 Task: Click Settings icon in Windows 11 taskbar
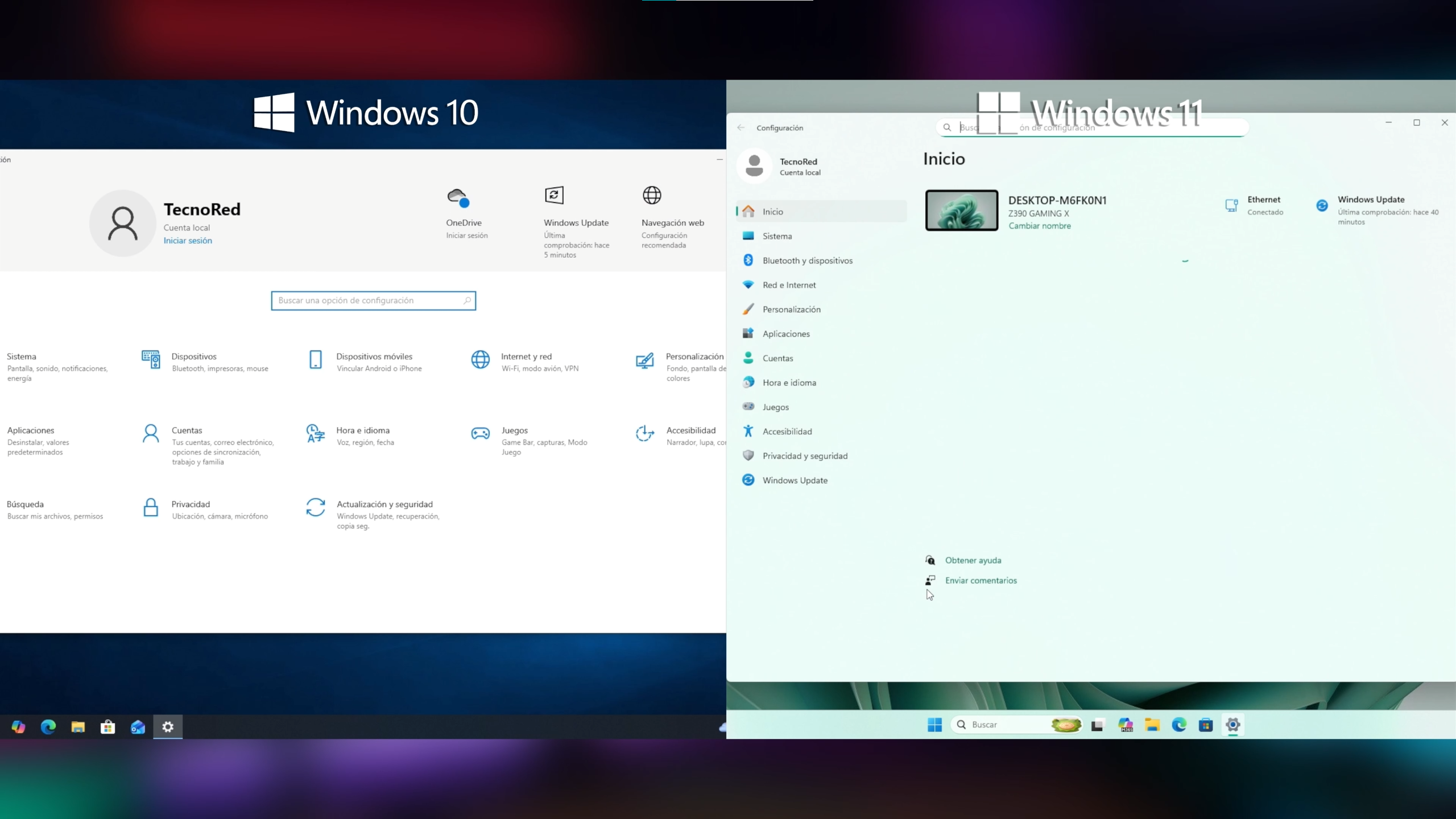pos(1232,725)
